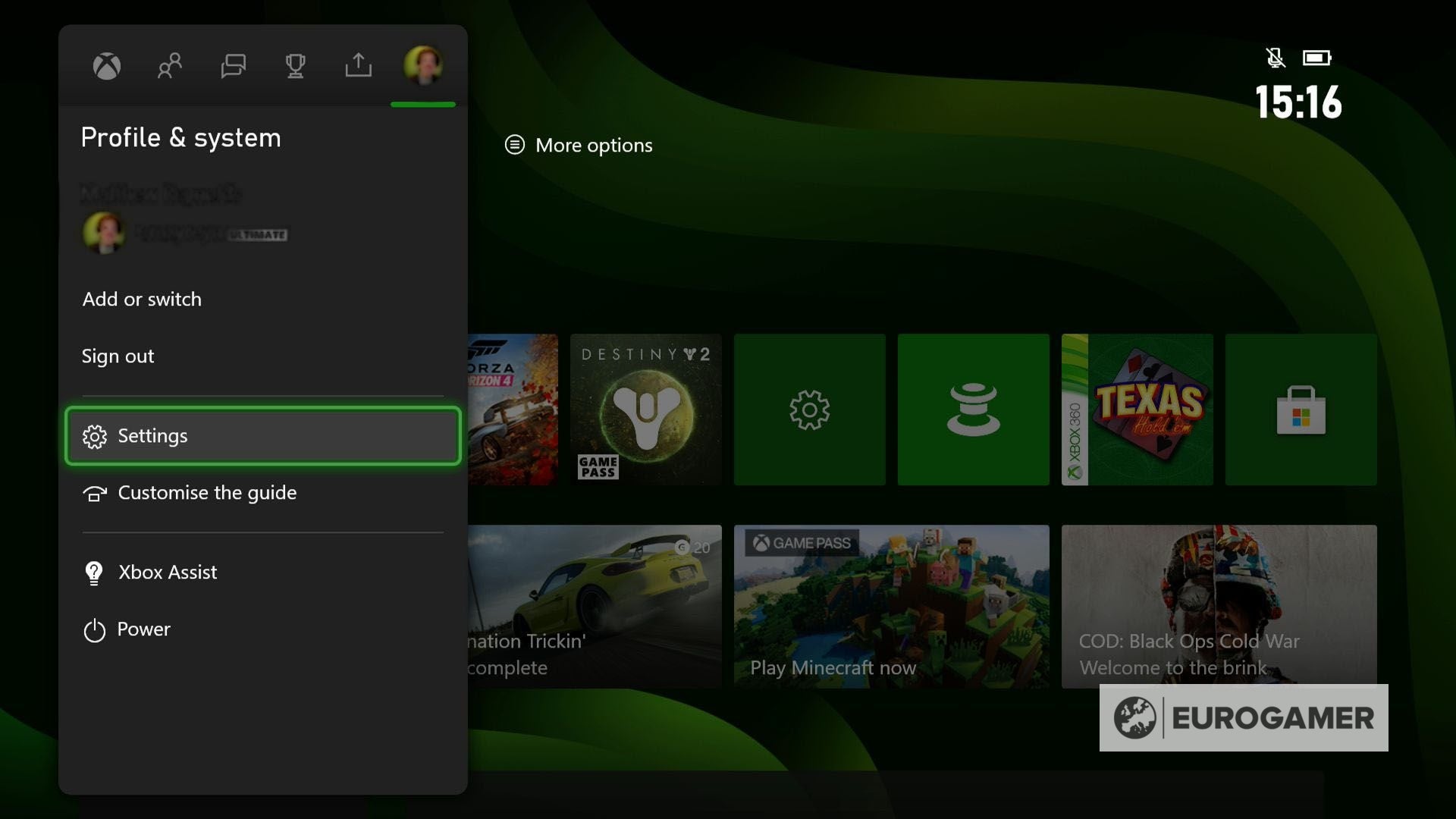Viewport: 1456px width, 819px height.
Task: Select Settings from the guide menu
Action: (x=152, y=436)
